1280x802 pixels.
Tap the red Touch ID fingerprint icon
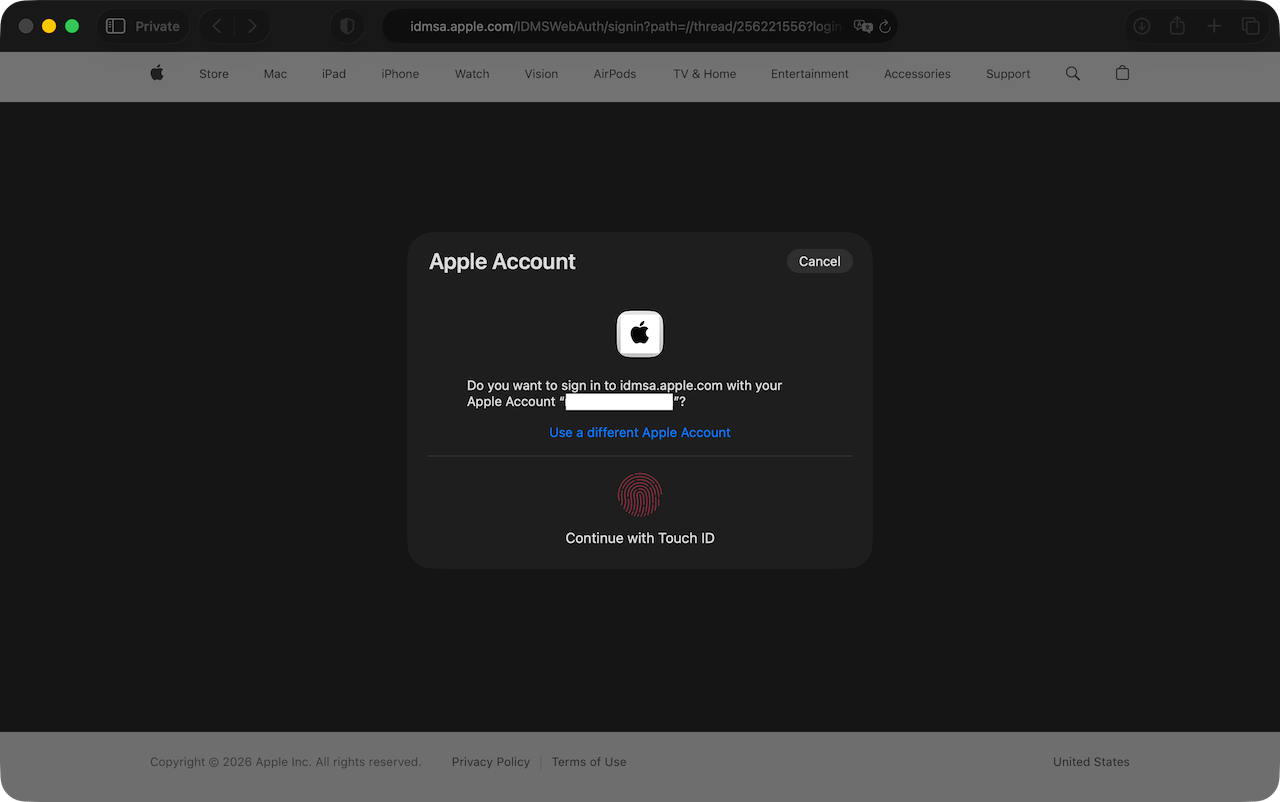[x=640, y=495]
